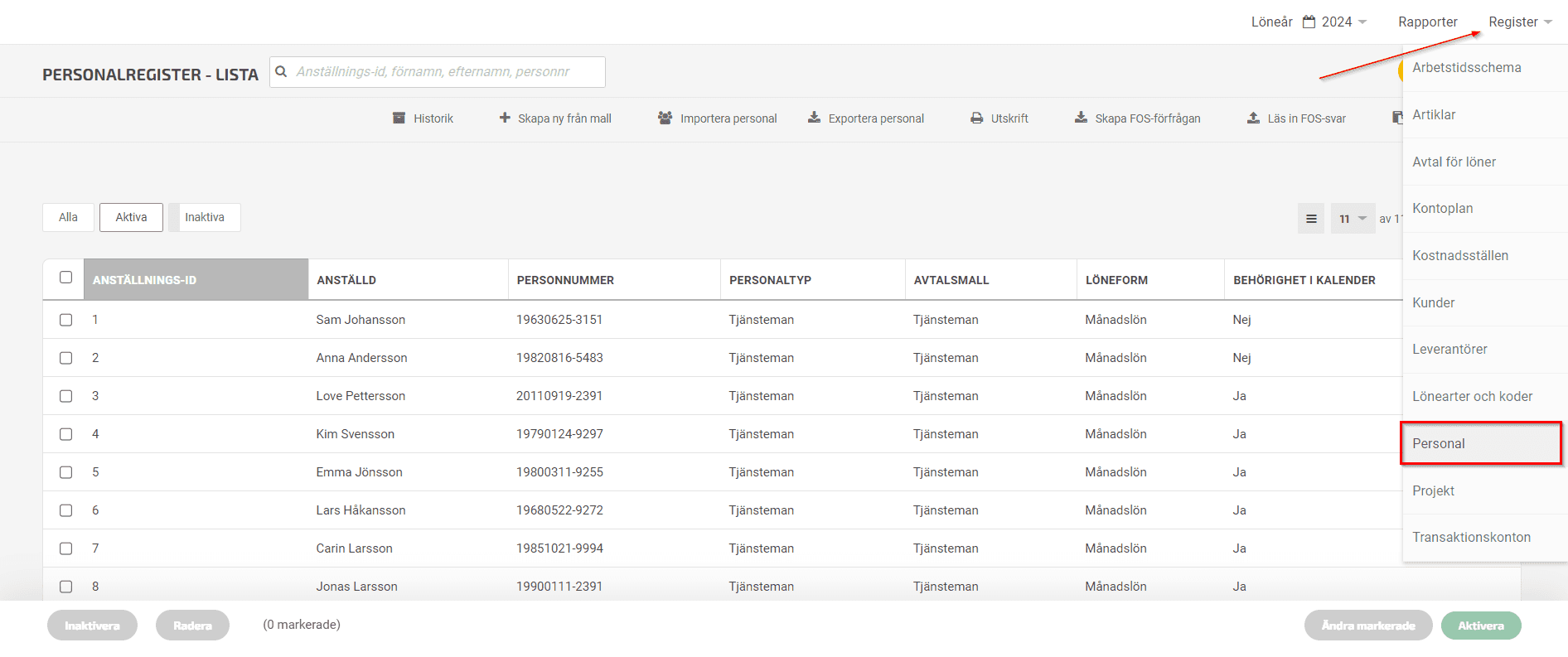Open the Rapporter link in top bar
Viewport: 1568px width, 657px height.
(1427, 22)
